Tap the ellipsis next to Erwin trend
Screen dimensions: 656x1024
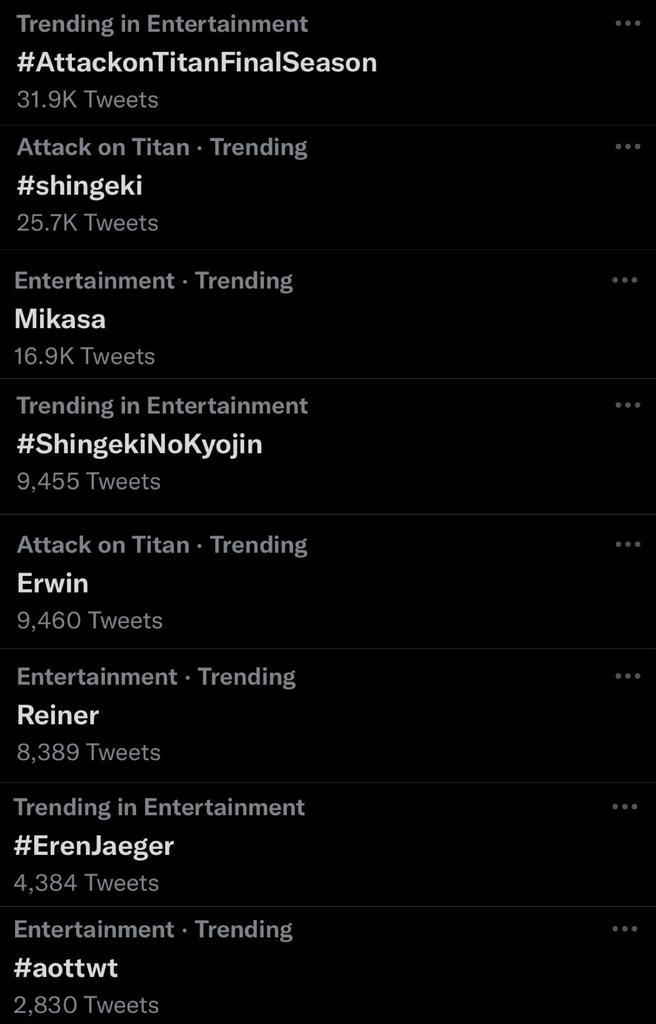(x=626, y=545)
